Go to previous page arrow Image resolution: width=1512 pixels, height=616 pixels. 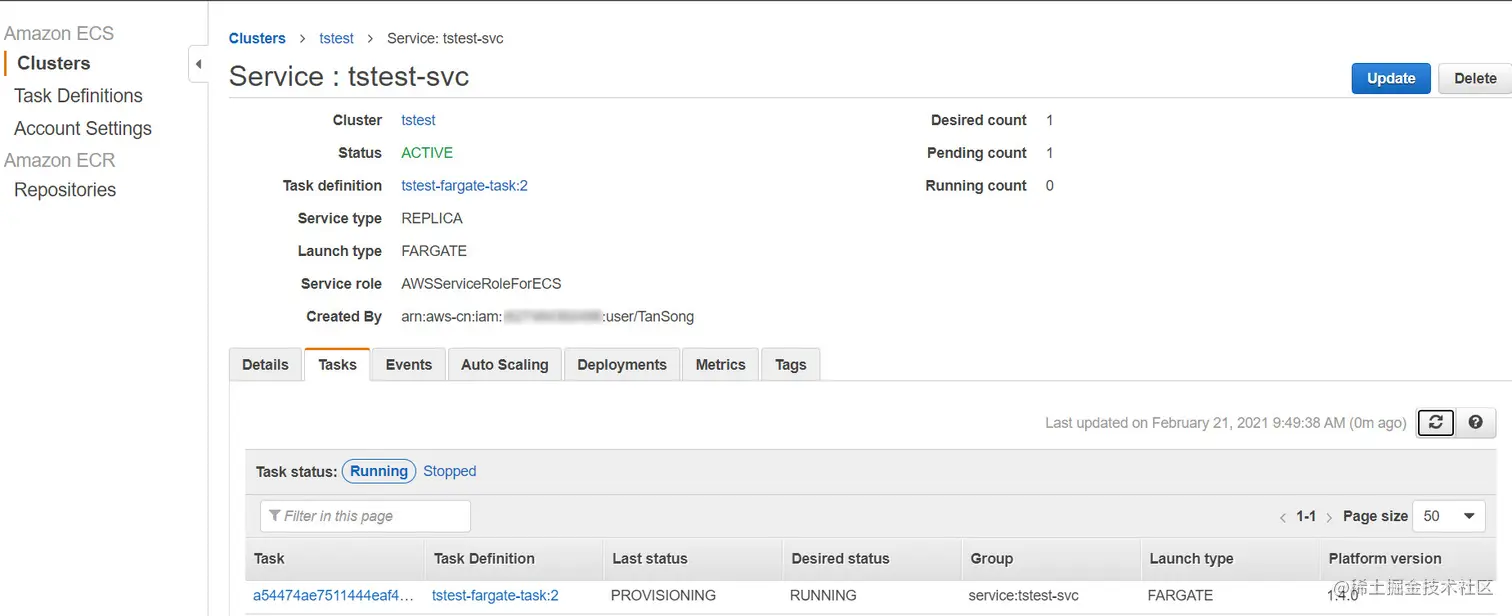point(1283,517)
